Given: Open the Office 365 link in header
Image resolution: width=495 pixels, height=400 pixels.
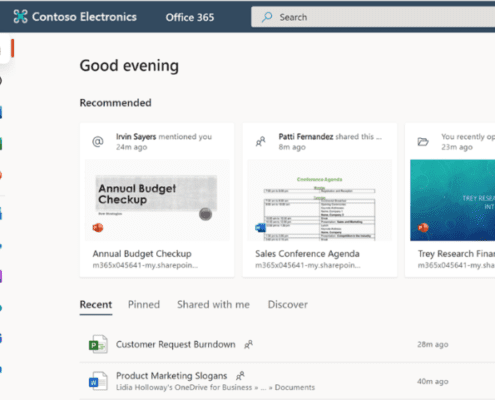Looking at the screenshot, I should click(190, 17).
